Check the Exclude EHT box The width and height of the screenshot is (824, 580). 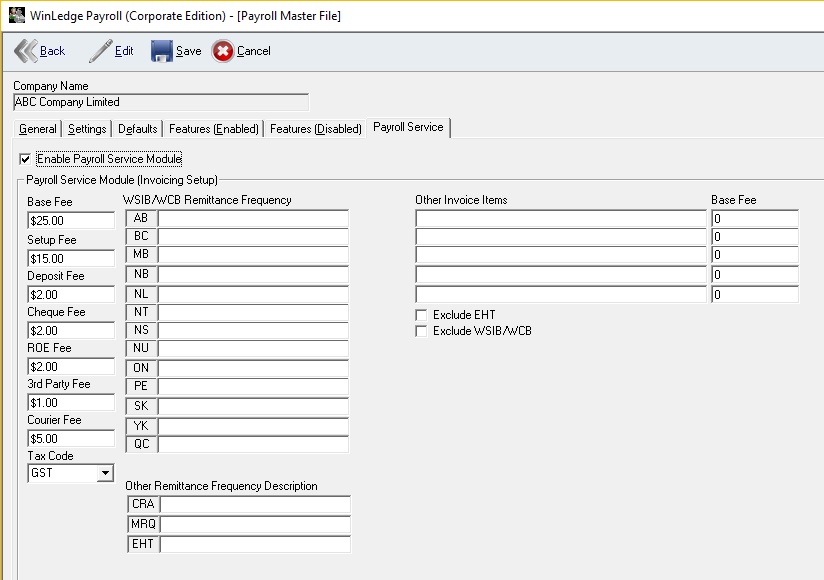421,315
